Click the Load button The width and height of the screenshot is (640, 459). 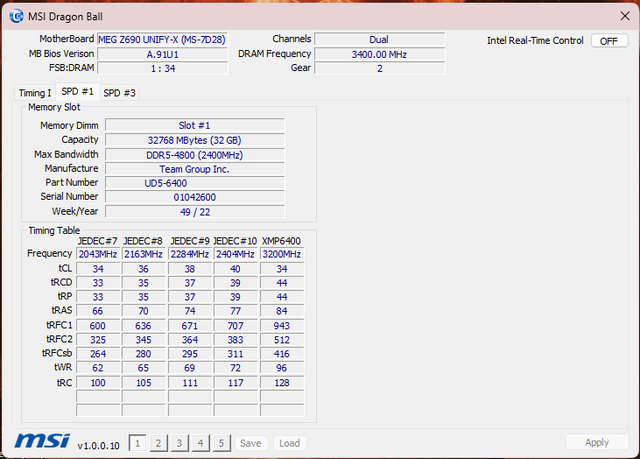289,443
